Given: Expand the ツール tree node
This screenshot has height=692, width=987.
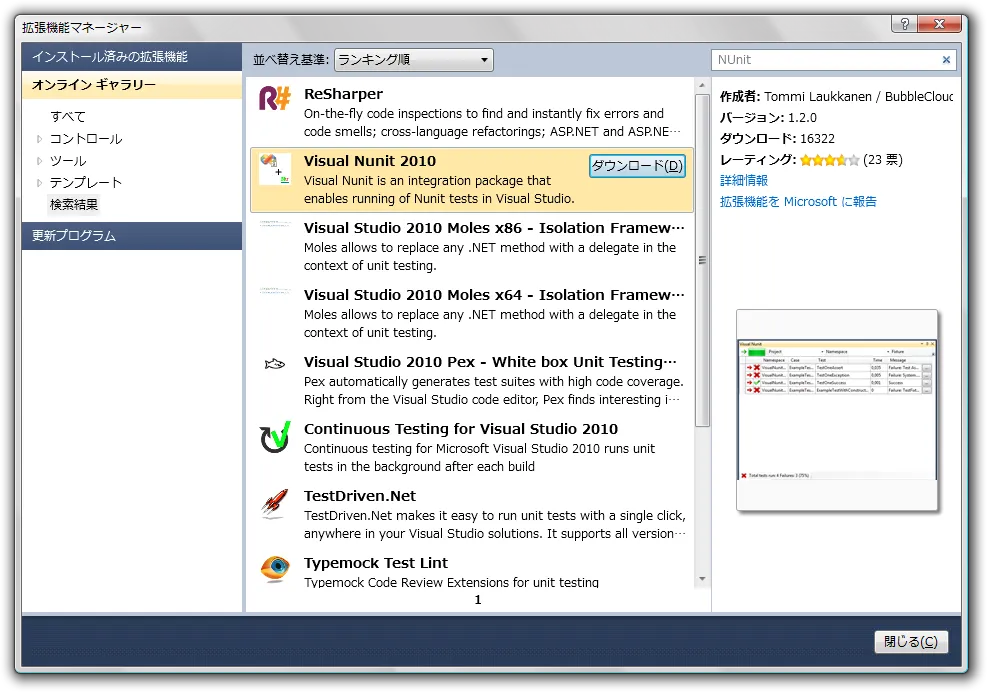Looking at the screenshot, I should tap(40, 161).
